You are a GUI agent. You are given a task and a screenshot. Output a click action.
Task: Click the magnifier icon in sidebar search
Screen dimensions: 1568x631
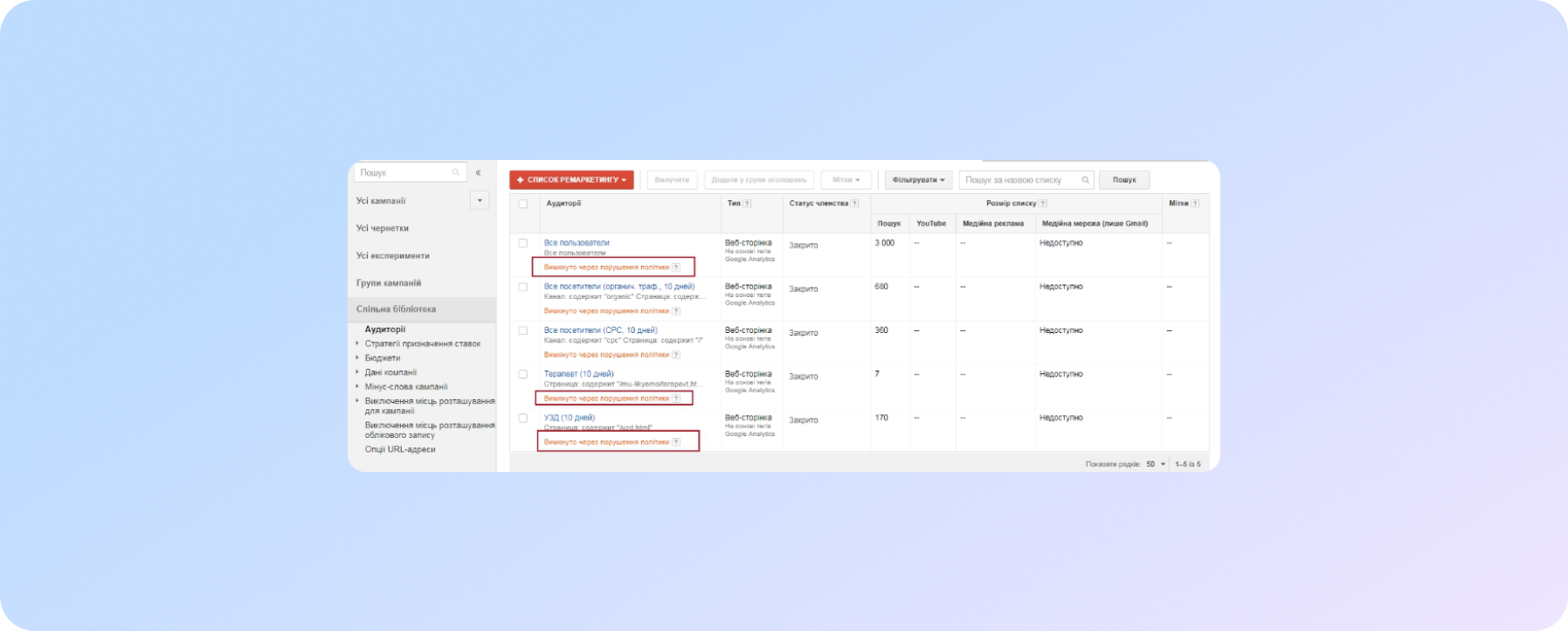456,172
